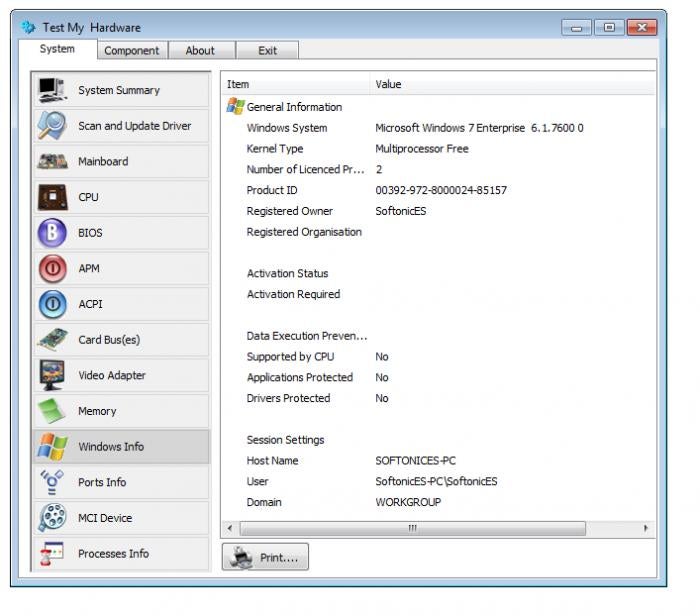Click the Item column header
The width and height of the screenshot is (700, 616).
click(x=296, y=84)
